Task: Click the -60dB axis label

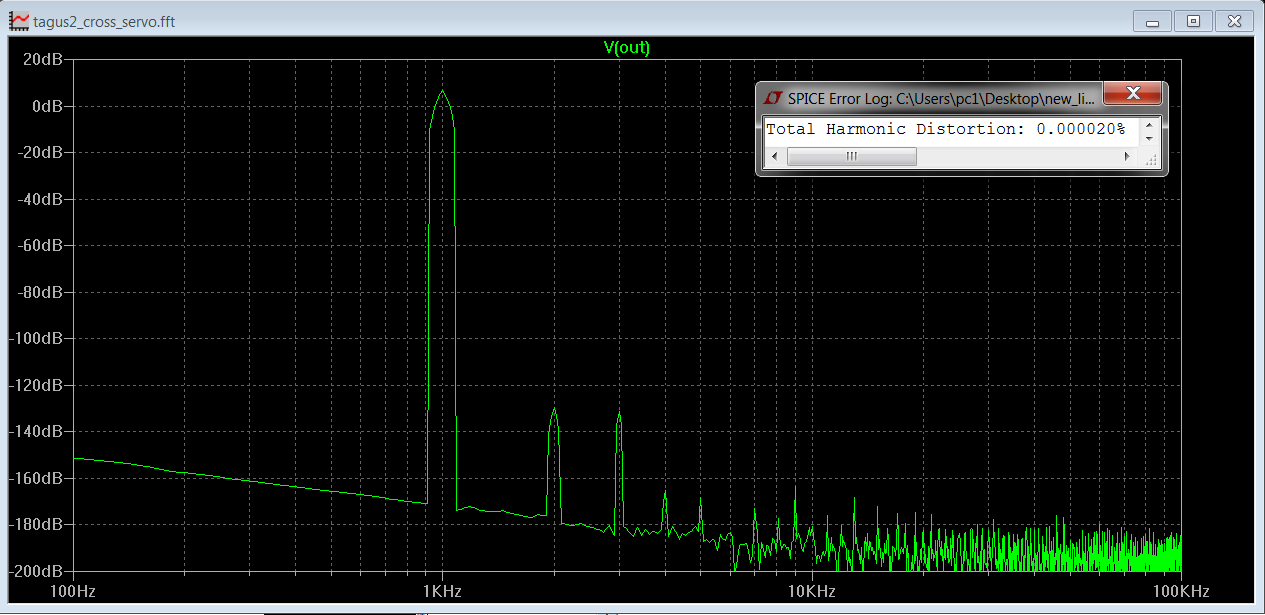Action: (x=41, y=245)
